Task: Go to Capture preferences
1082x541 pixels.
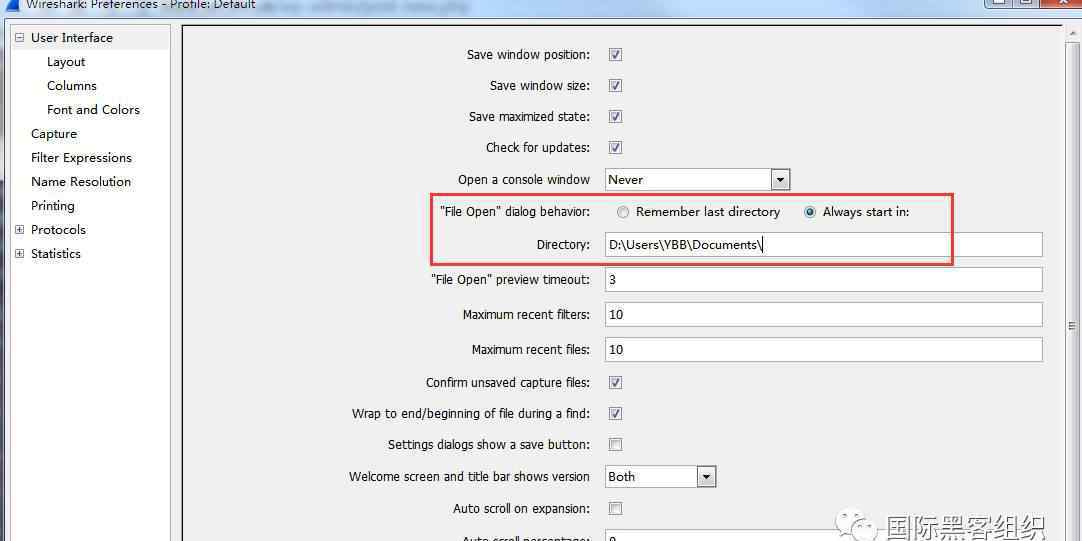Action: tap(54, 134)
